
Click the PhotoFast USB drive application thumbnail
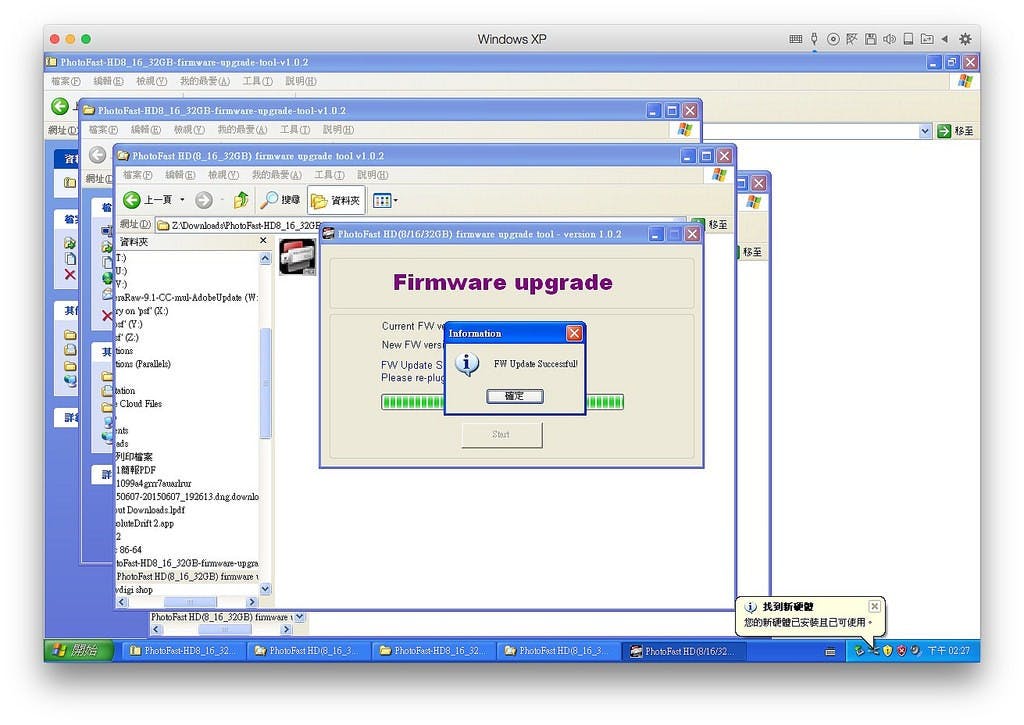coord(298,257)
